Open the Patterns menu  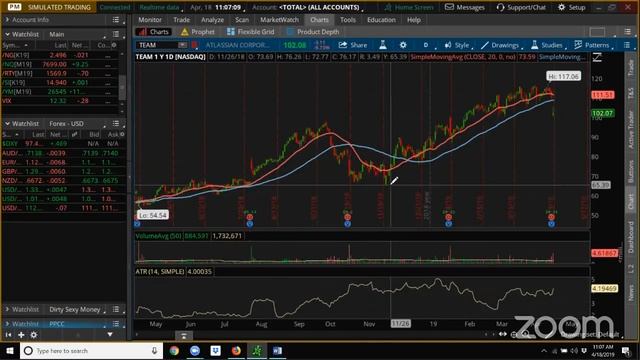point(593,45)
